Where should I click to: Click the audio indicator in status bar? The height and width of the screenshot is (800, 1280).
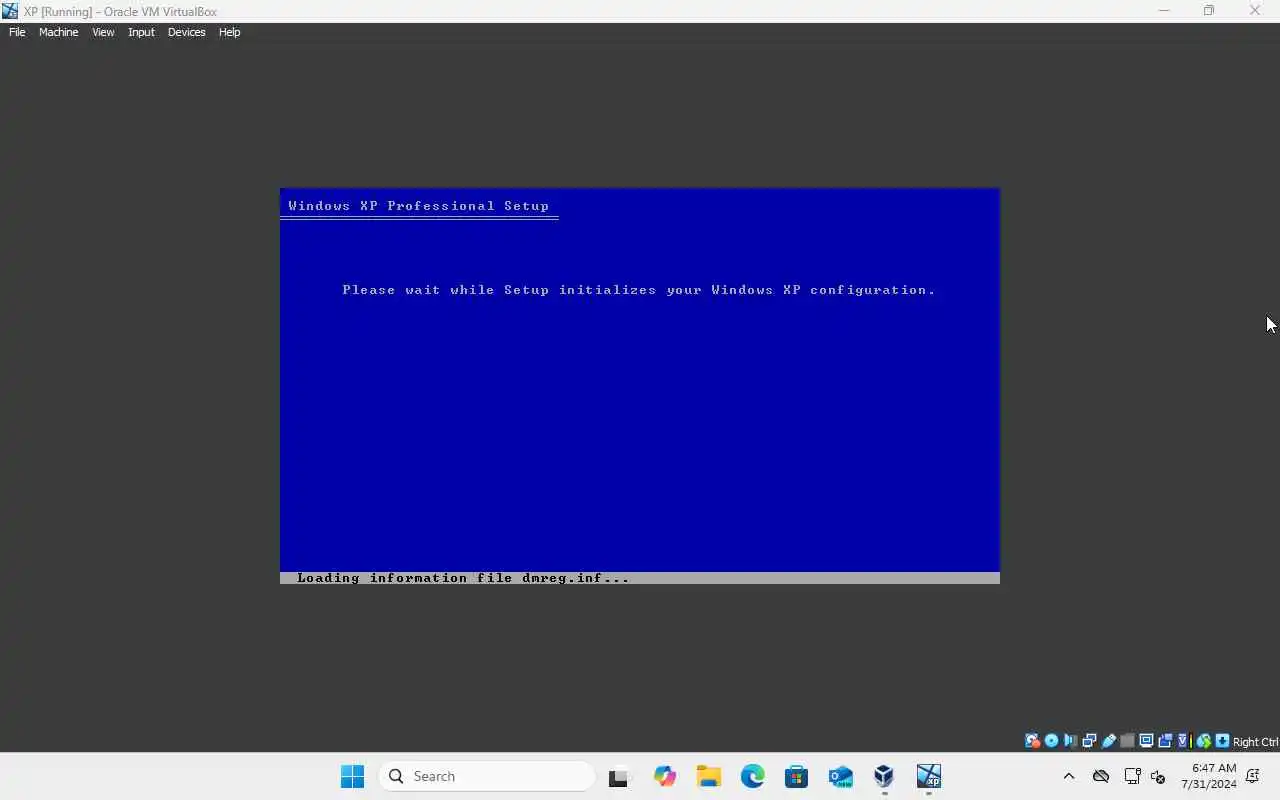tap(1070, 741)
